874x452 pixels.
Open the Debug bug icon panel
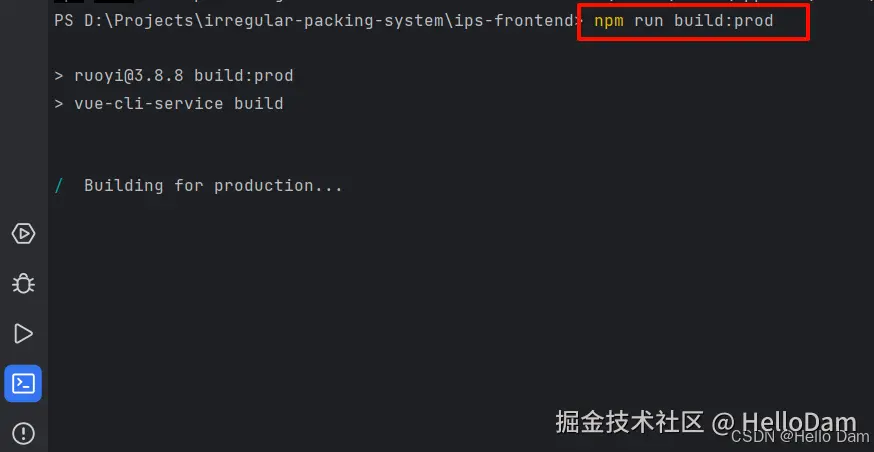pyautogui.click(x=23, y=284)
